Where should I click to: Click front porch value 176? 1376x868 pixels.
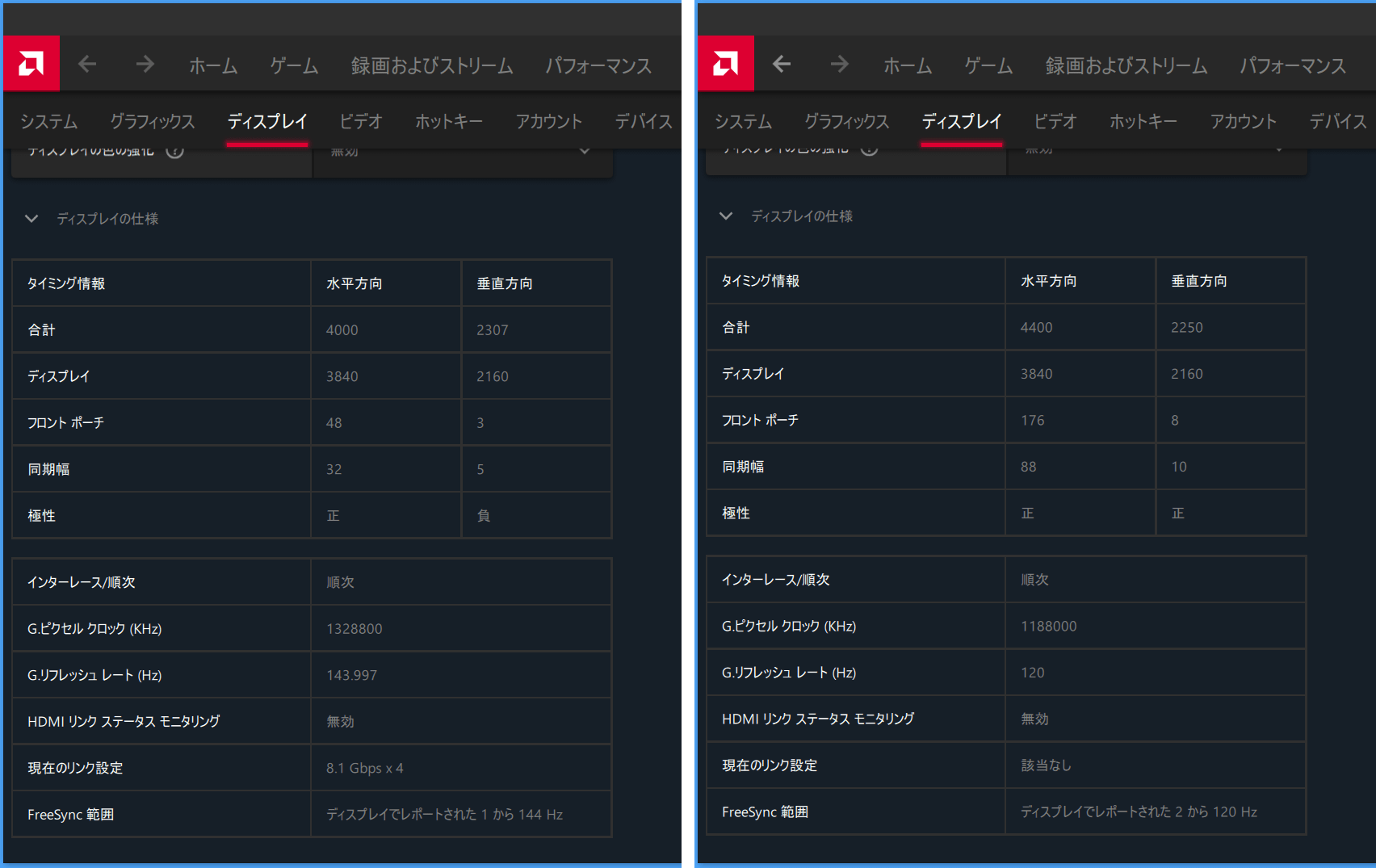point(1033,421)
